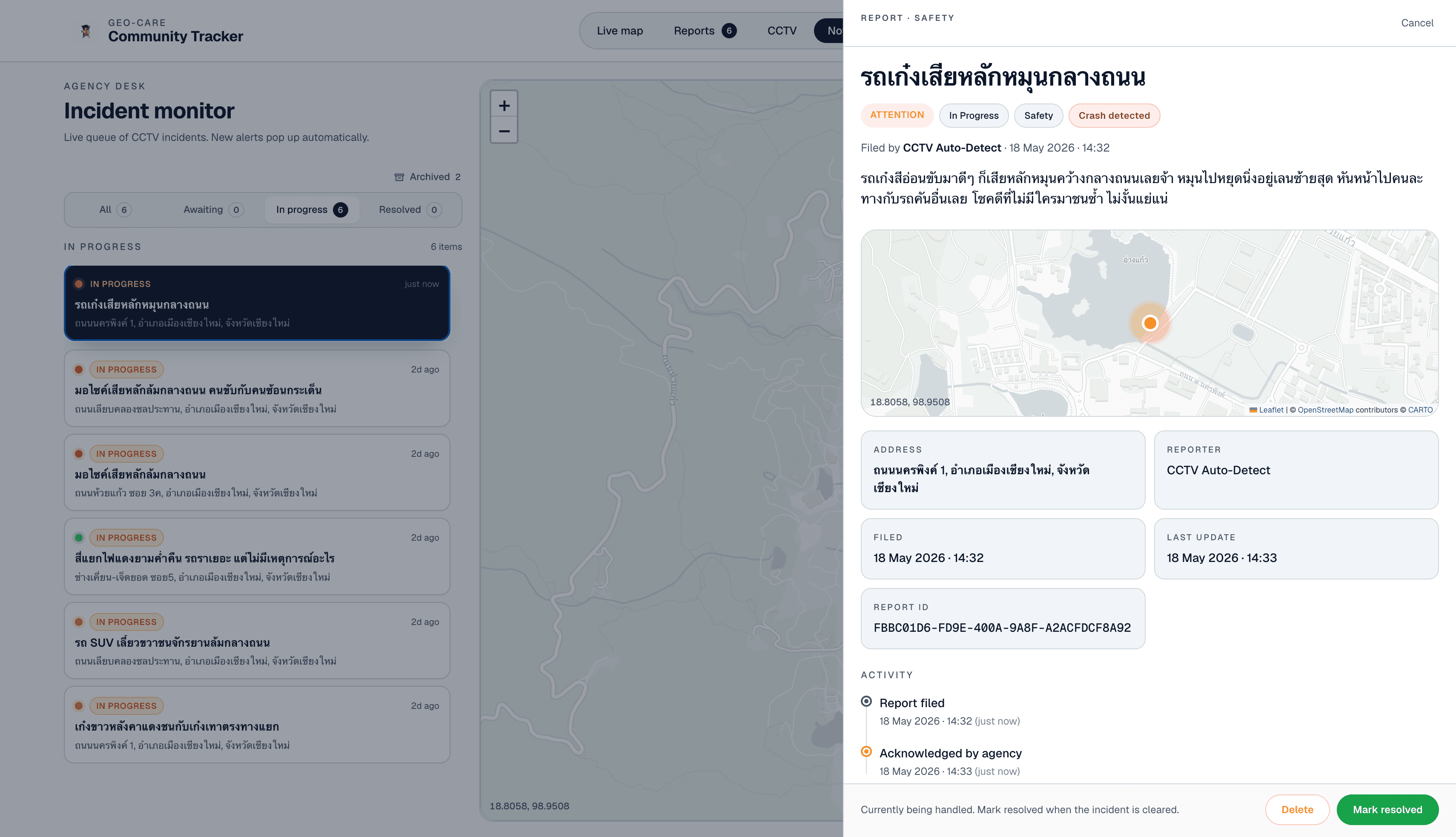Click the Acknowledged by agency activity marker
The height and width of the screenshot is (837, 1456).
click(866, 751)
